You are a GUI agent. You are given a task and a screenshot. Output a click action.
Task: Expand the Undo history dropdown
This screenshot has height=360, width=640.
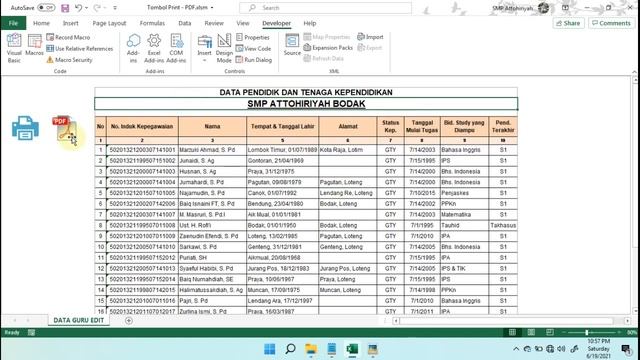pyautogui.click(x=87, y=8)
